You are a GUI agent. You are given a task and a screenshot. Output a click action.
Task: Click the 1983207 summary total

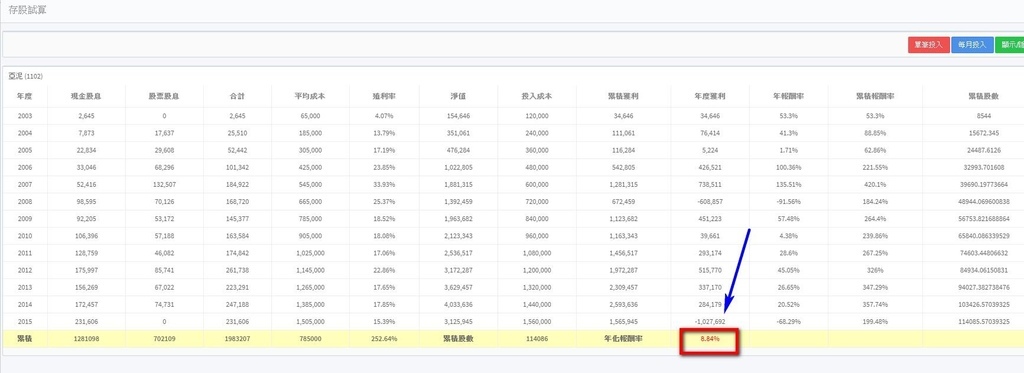pyautogui.click(x=237, y=339)
